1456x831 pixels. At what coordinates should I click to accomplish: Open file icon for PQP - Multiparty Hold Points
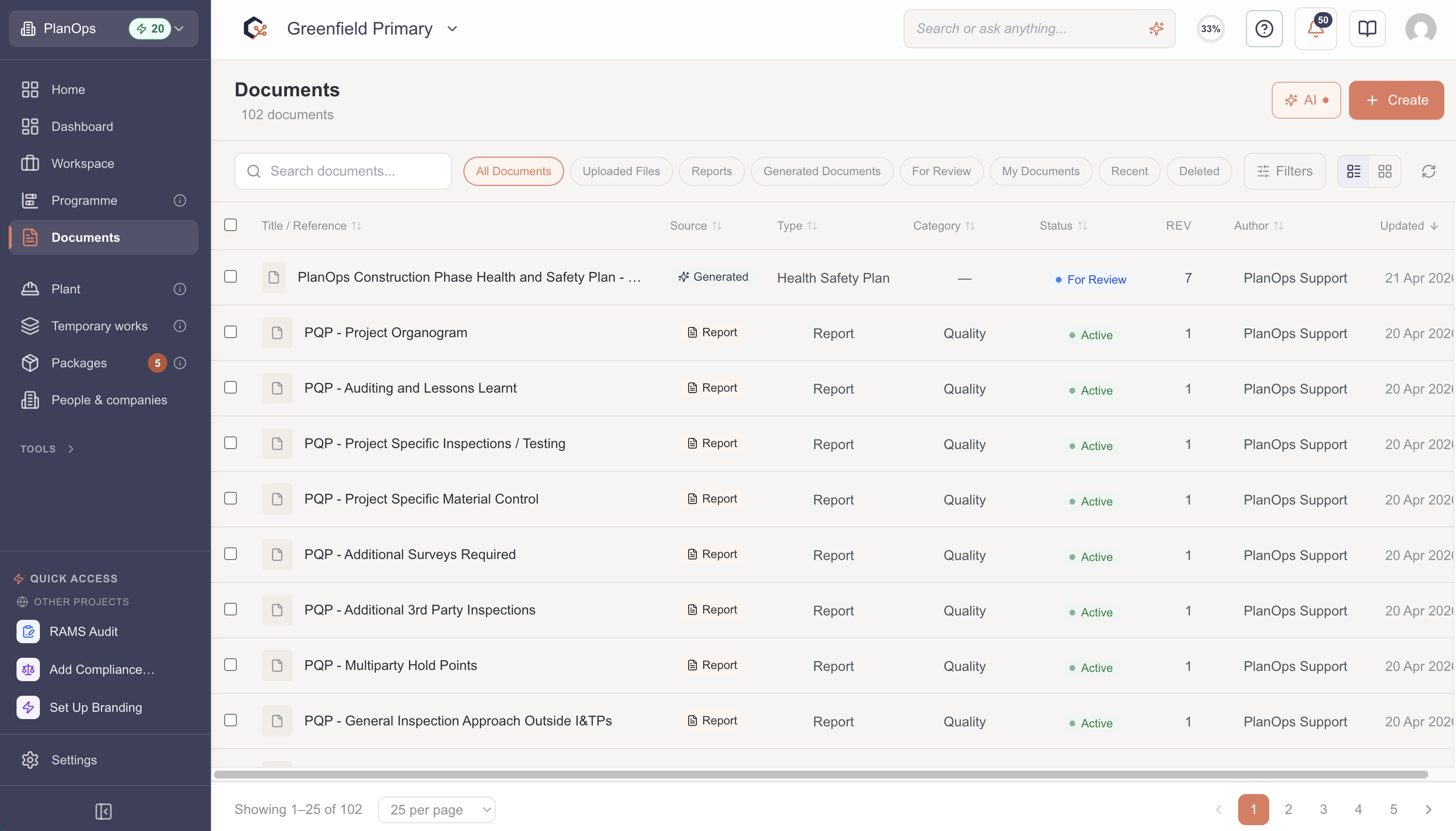pos(277,666)
